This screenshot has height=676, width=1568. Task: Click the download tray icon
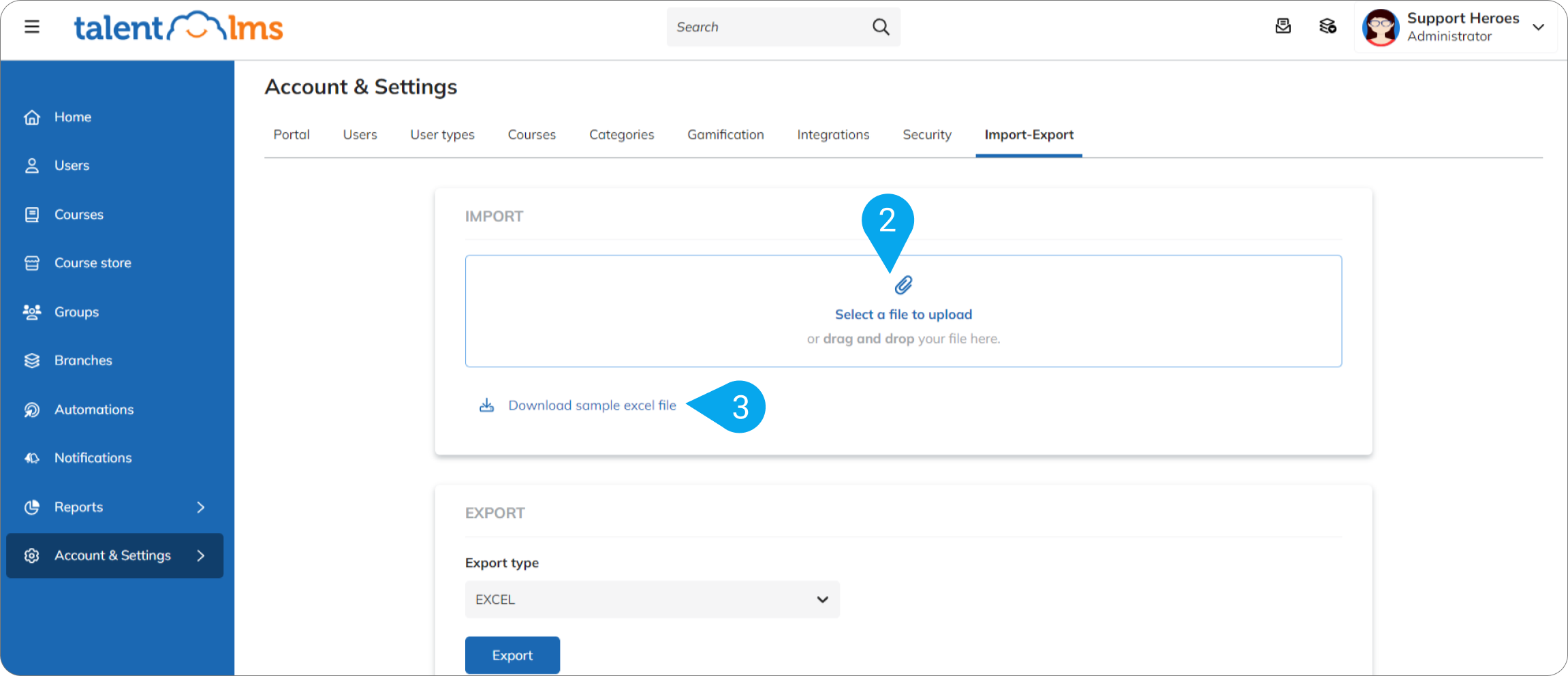pyautogui.click(x=486, y=405)
